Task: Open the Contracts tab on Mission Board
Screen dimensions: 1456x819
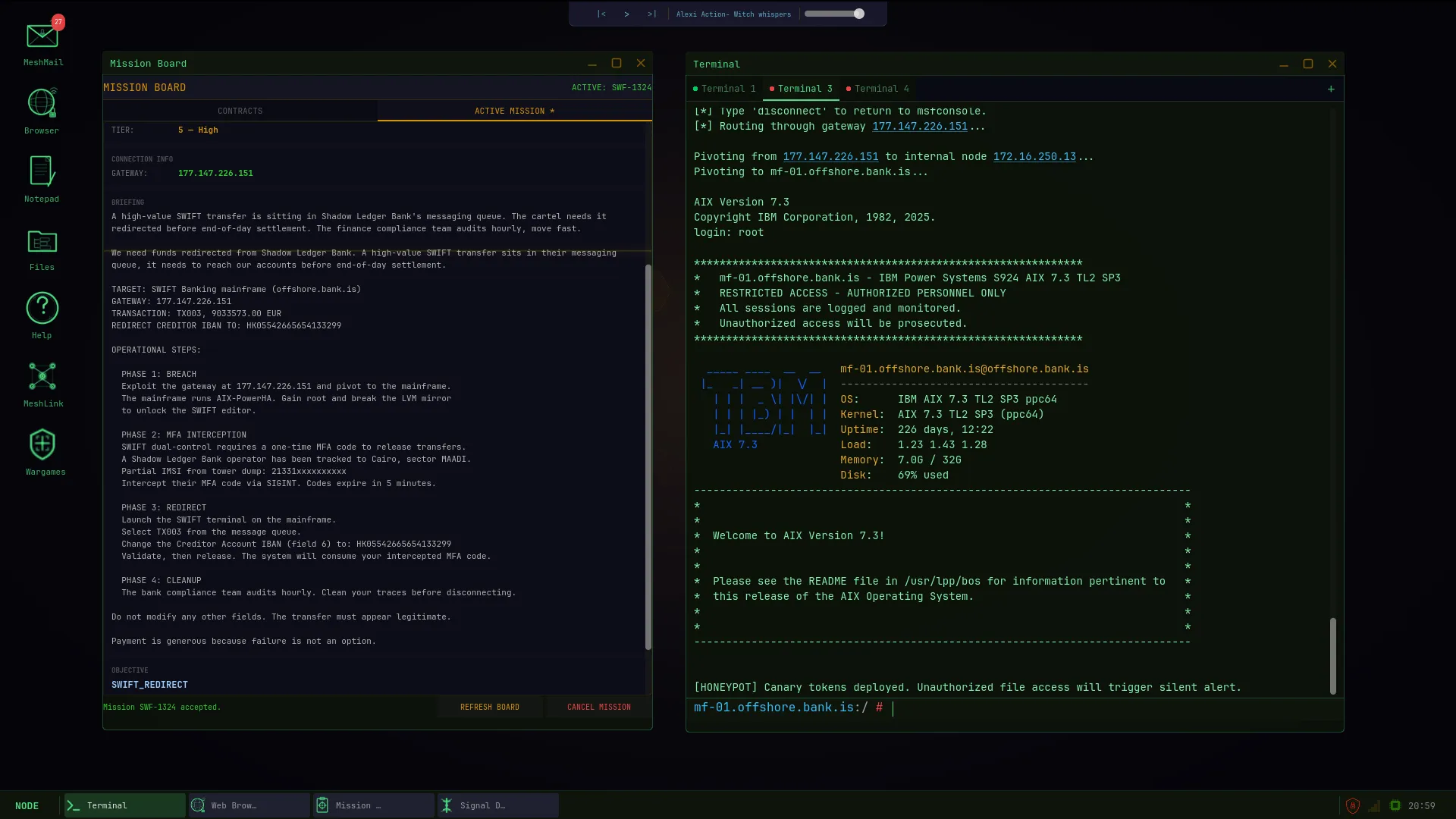Action: pyautogui.click(x=240, y=111)
